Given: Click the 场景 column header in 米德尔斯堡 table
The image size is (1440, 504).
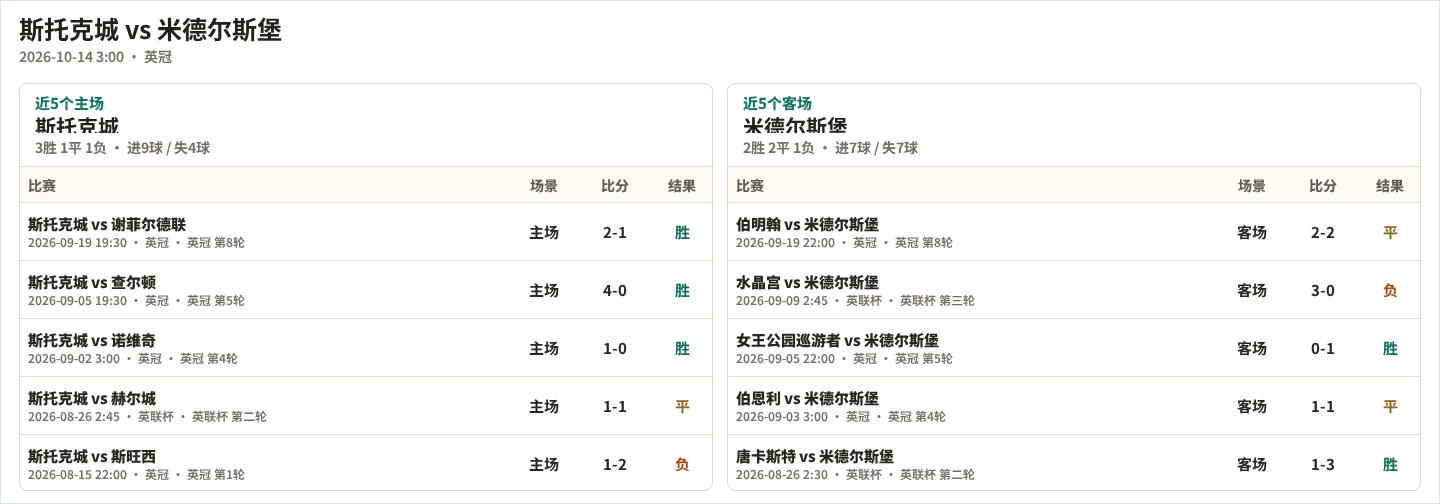Looking at the screenshot, I should coord(1252,186).
